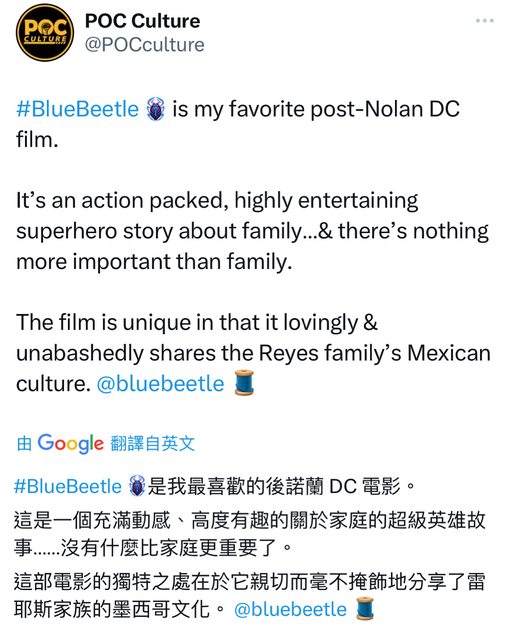Click the paragraph beginning 'The film is unique'

tap(253, 353)
